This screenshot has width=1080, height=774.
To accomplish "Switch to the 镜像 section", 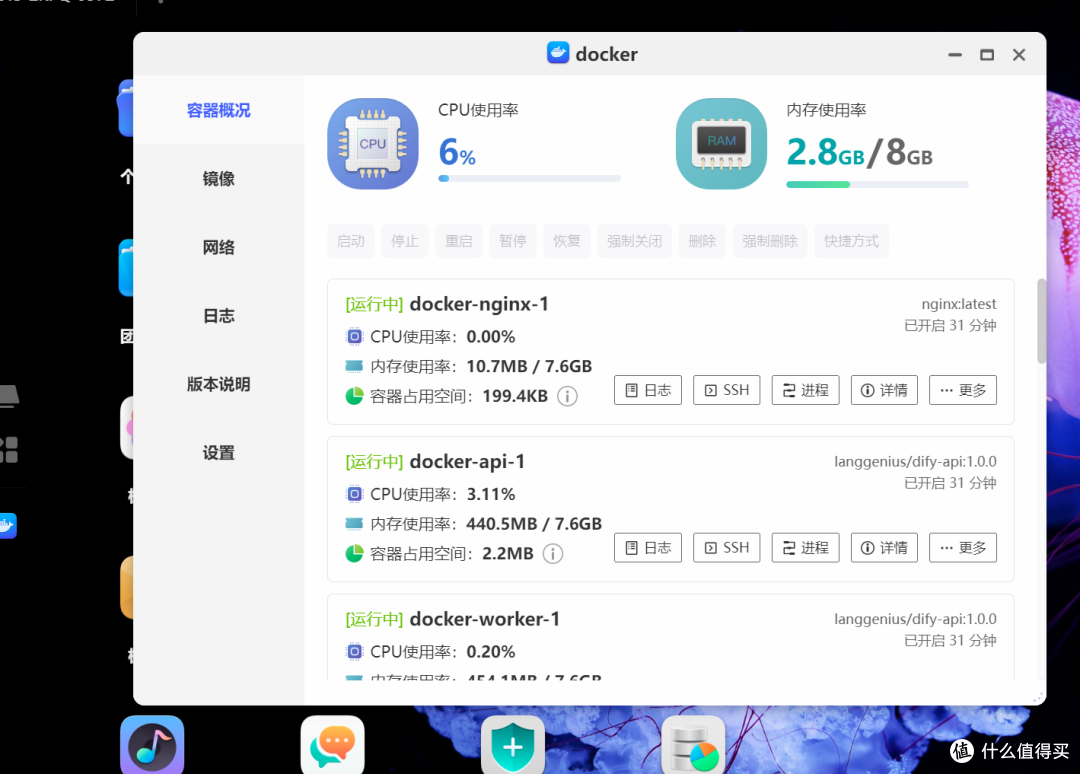I will [x=218, y=178].
